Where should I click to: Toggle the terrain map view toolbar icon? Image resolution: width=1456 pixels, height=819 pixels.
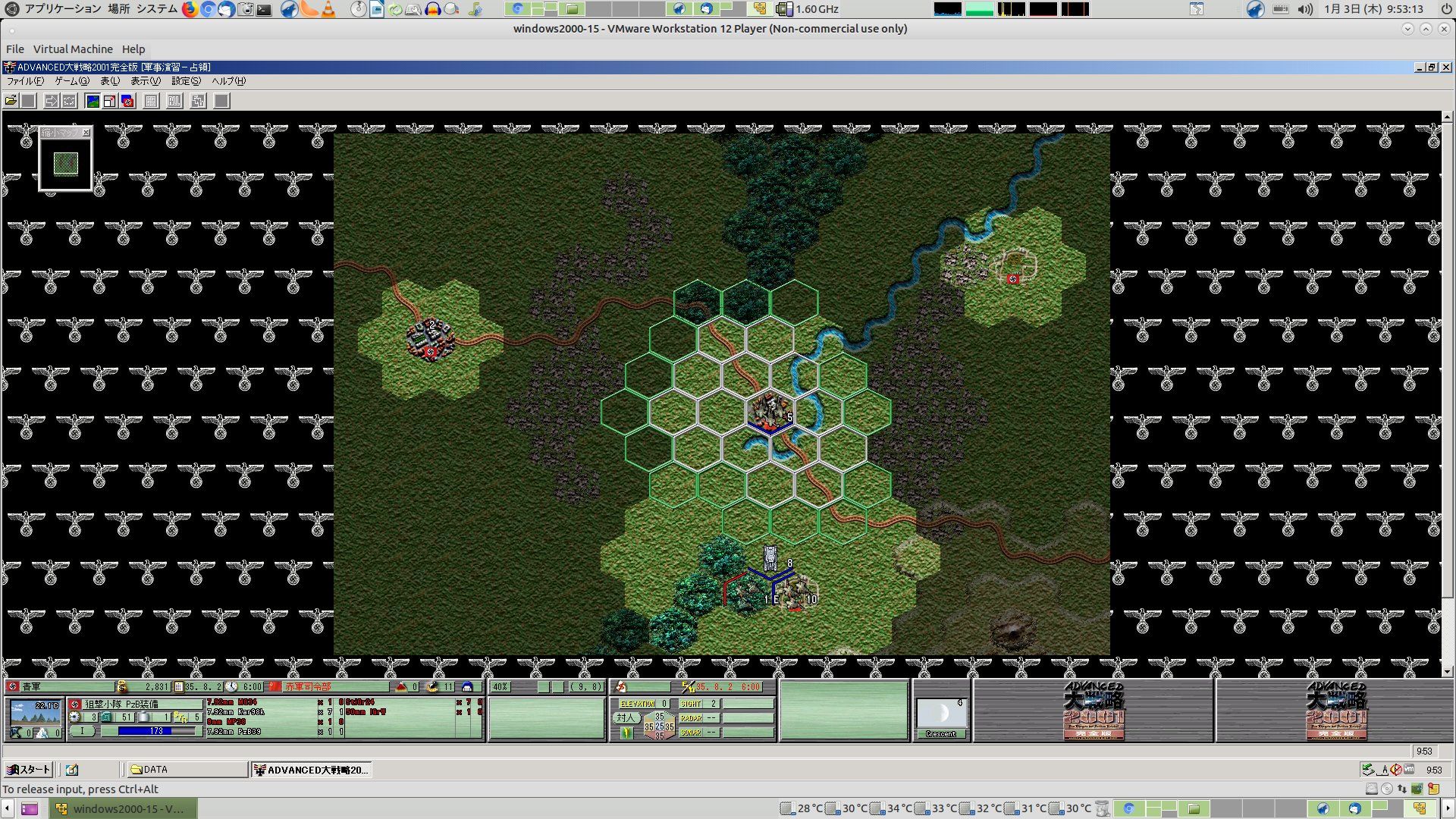click(93, 101)
